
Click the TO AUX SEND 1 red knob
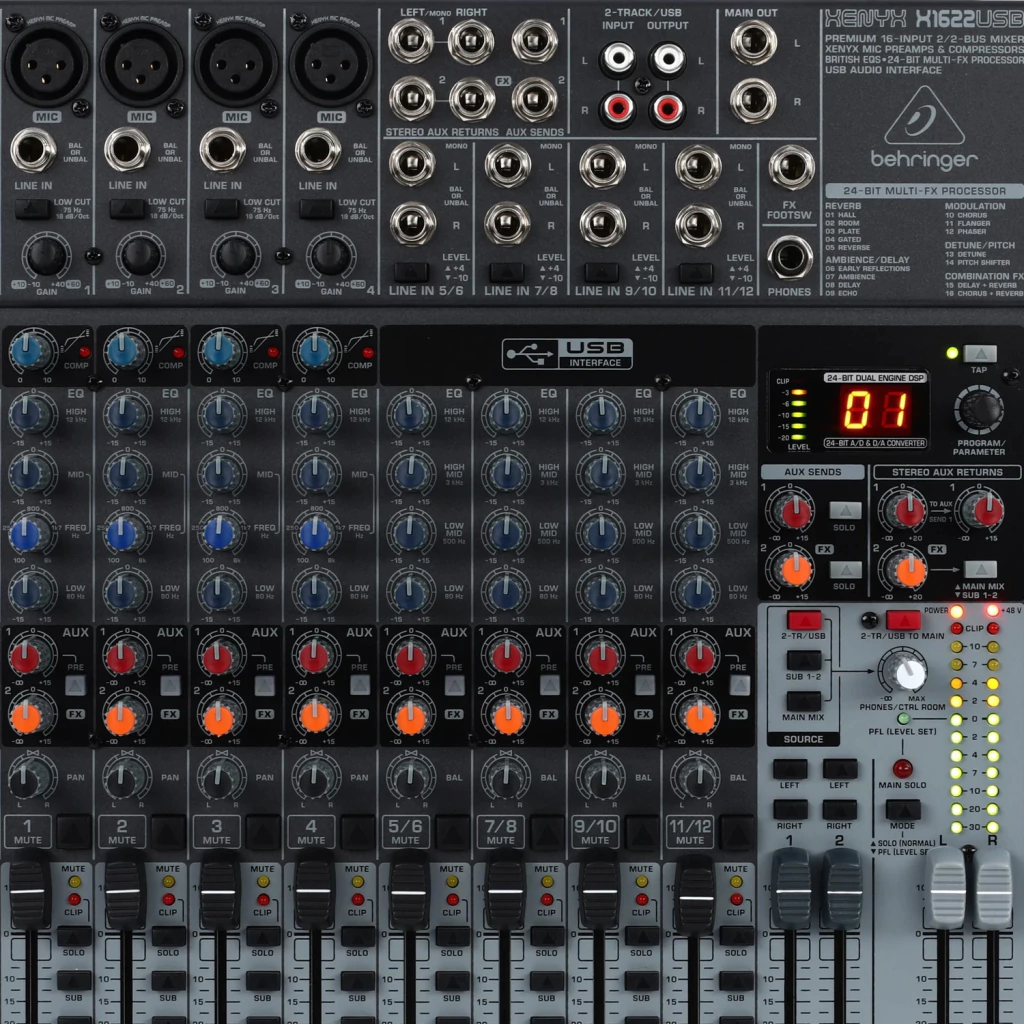tap(987, 511)
